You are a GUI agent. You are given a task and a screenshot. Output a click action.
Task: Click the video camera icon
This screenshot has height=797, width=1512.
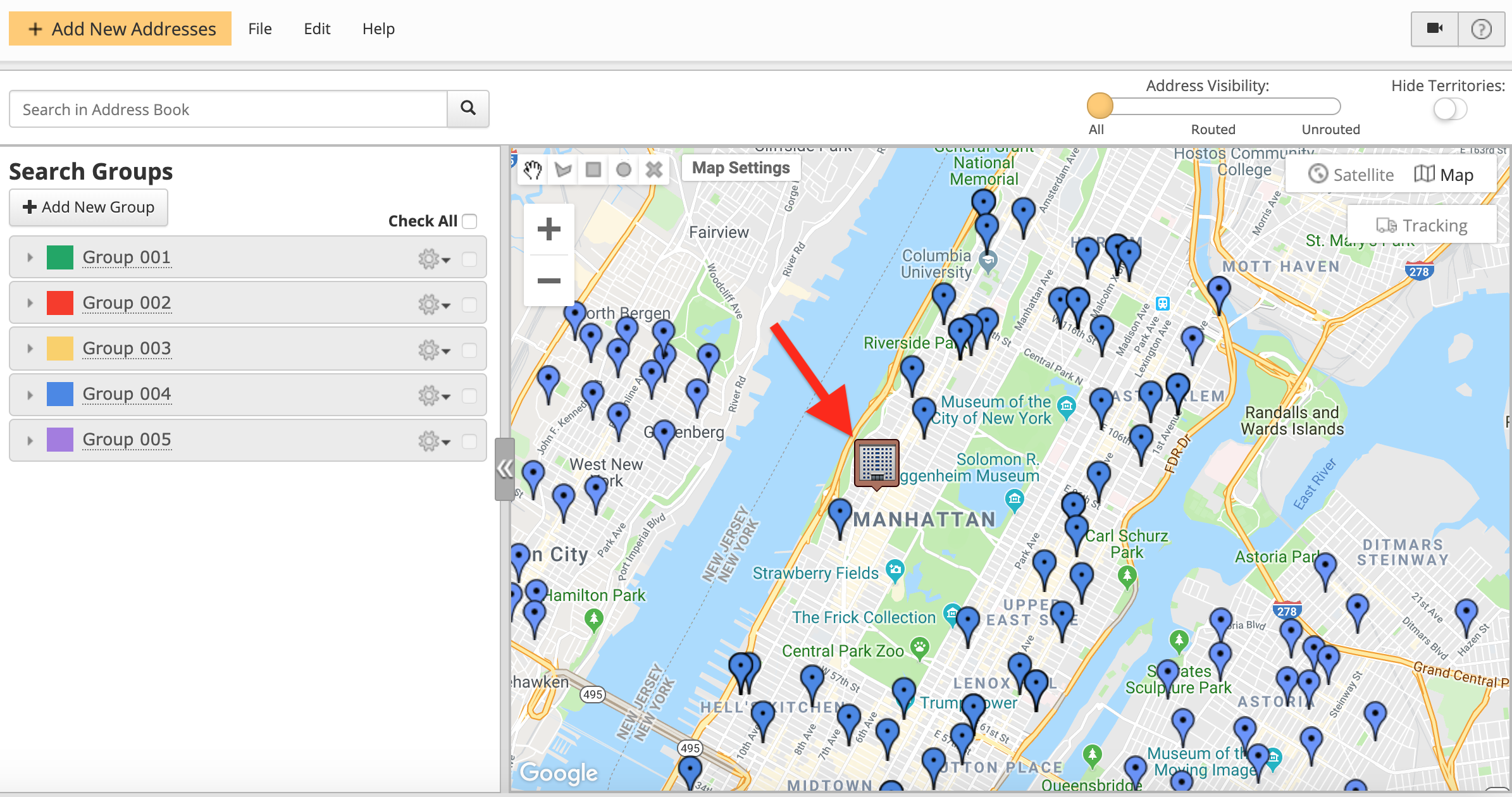pos(1434,28)
